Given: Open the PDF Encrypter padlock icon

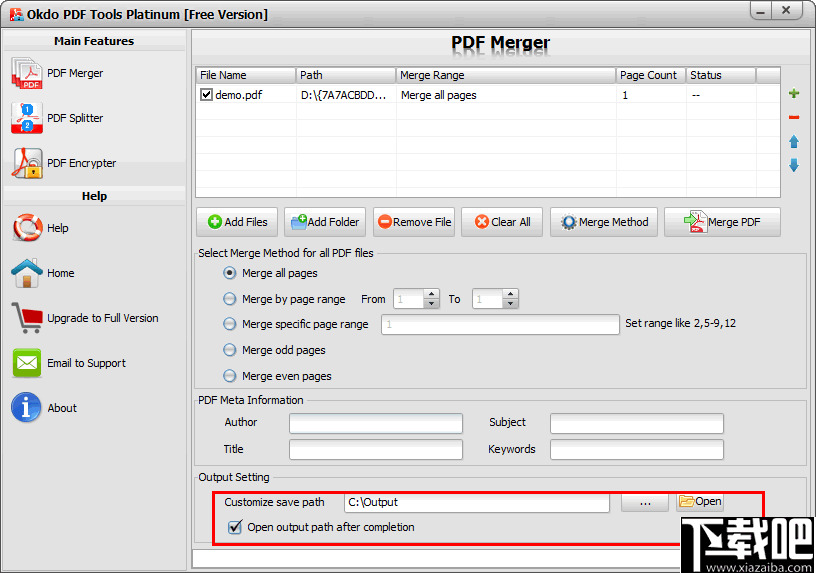Looking at the screenshot, I should pyautogui.click(x=28, y=163).
